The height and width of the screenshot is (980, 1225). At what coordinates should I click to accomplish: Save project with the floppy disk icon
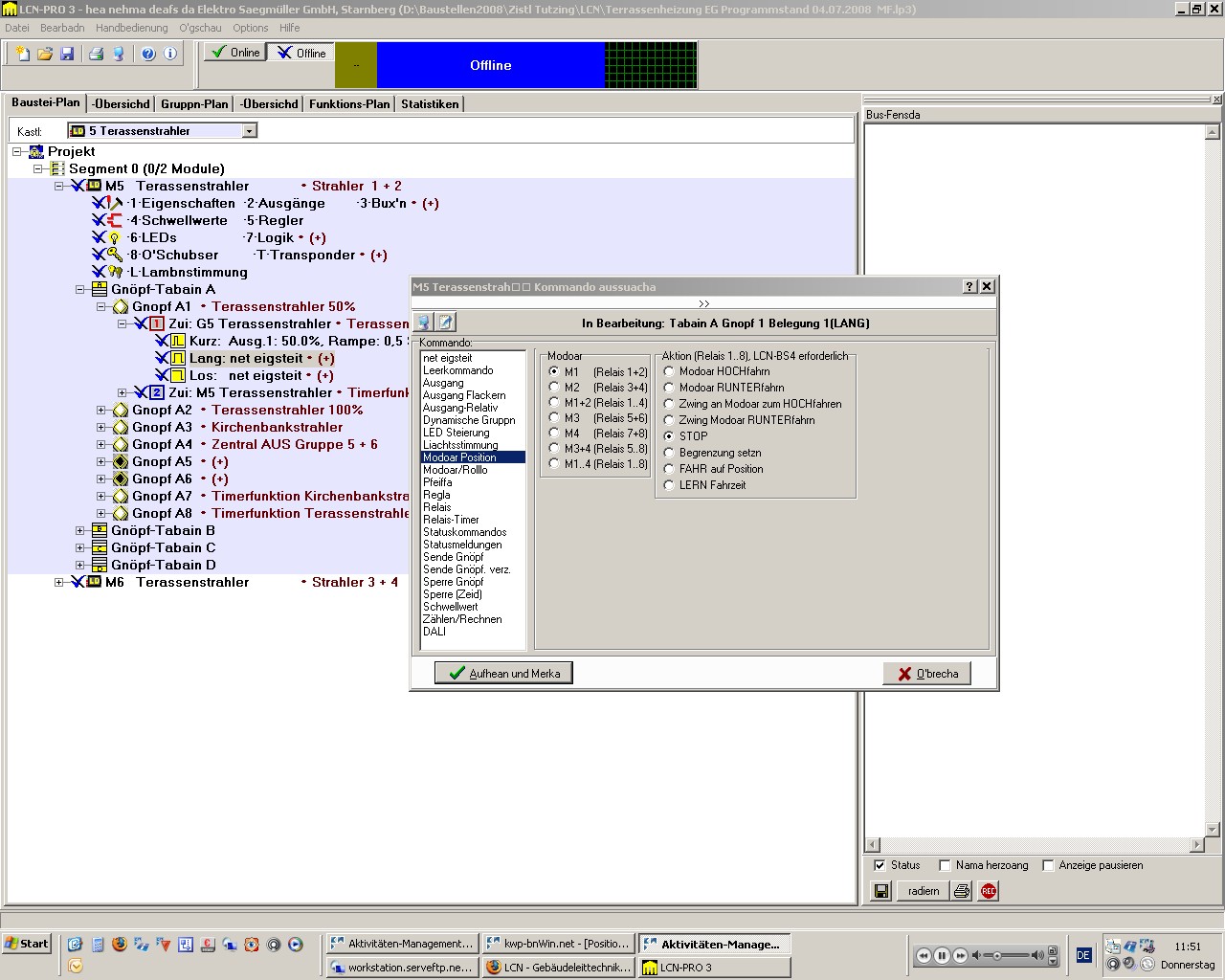pyautogui.click(x=67, y=54)
